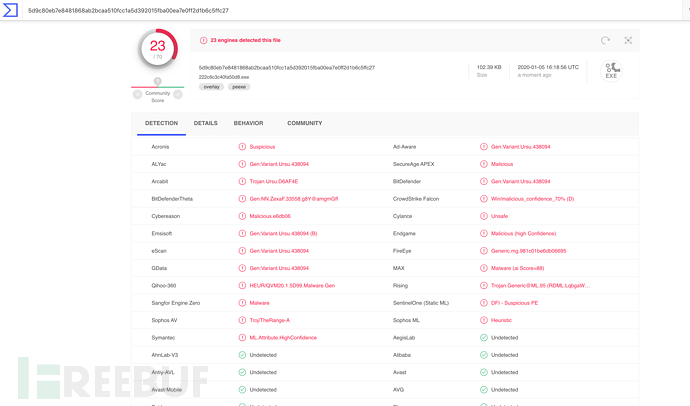Image resolution: width=690 pixels, height=406 pixels.
Task: Click the Antiy-AVL 'Undetected' result
Action: pyautogui.click(x=263, y=373)
